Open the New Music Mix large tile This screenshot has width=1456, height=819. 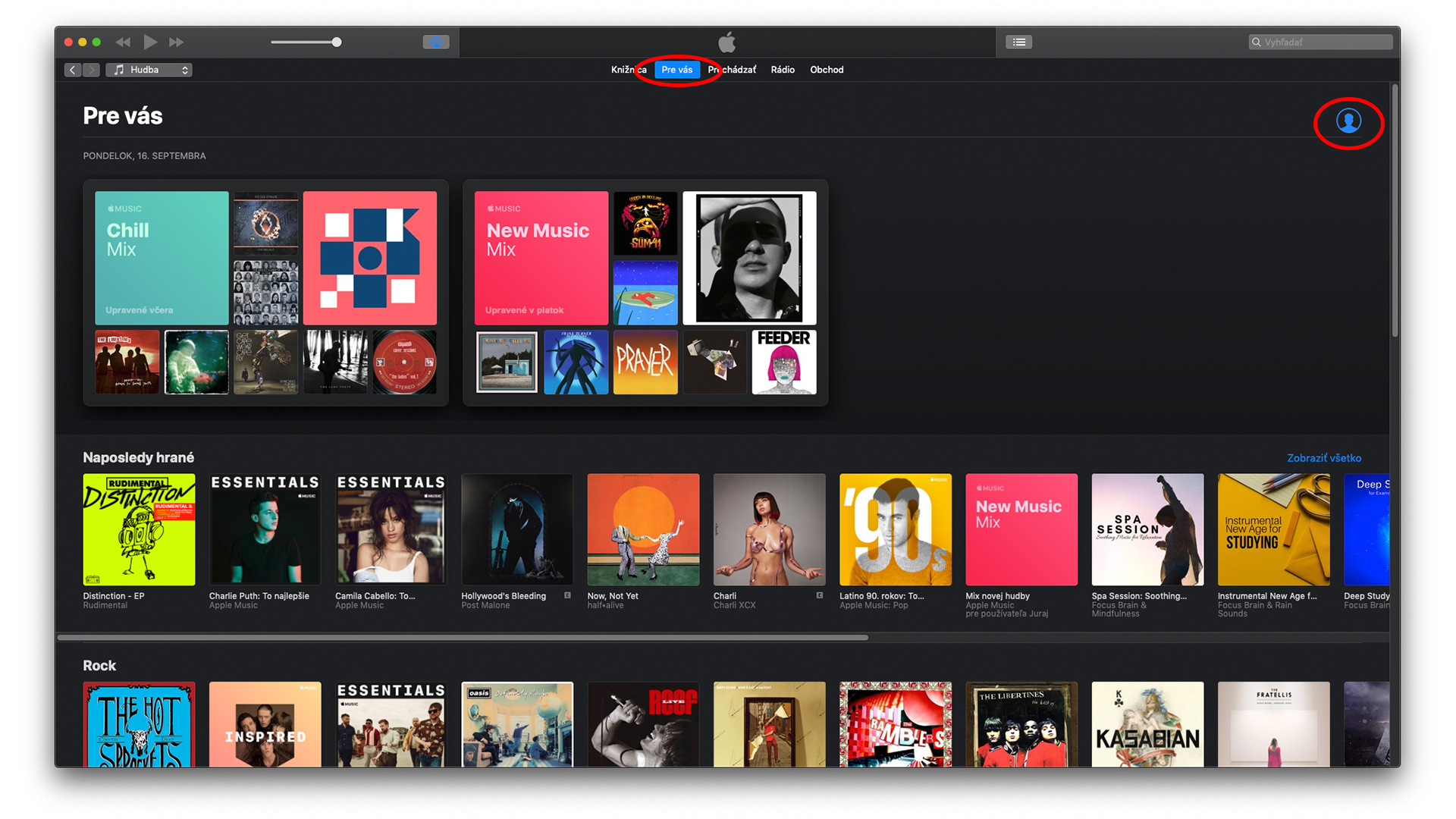541,258
